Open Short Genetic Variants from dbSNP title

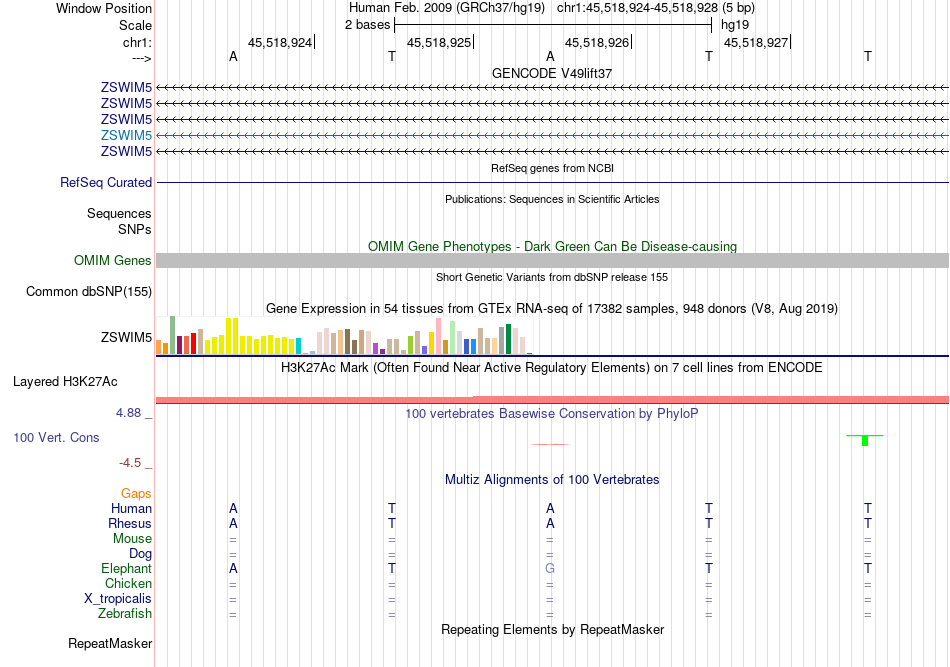[552, 277]
